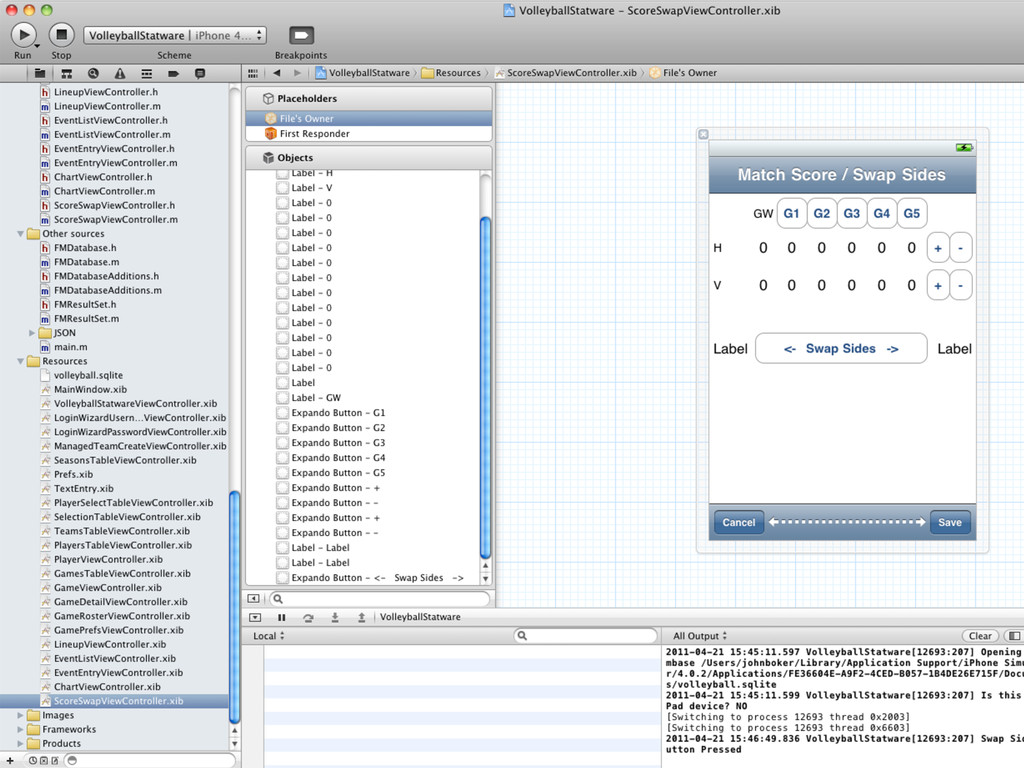Screen dimensions: 1024x768
Task: Select File's Owner placeholder
Action: pyautogui.click(x=369, y=118)
